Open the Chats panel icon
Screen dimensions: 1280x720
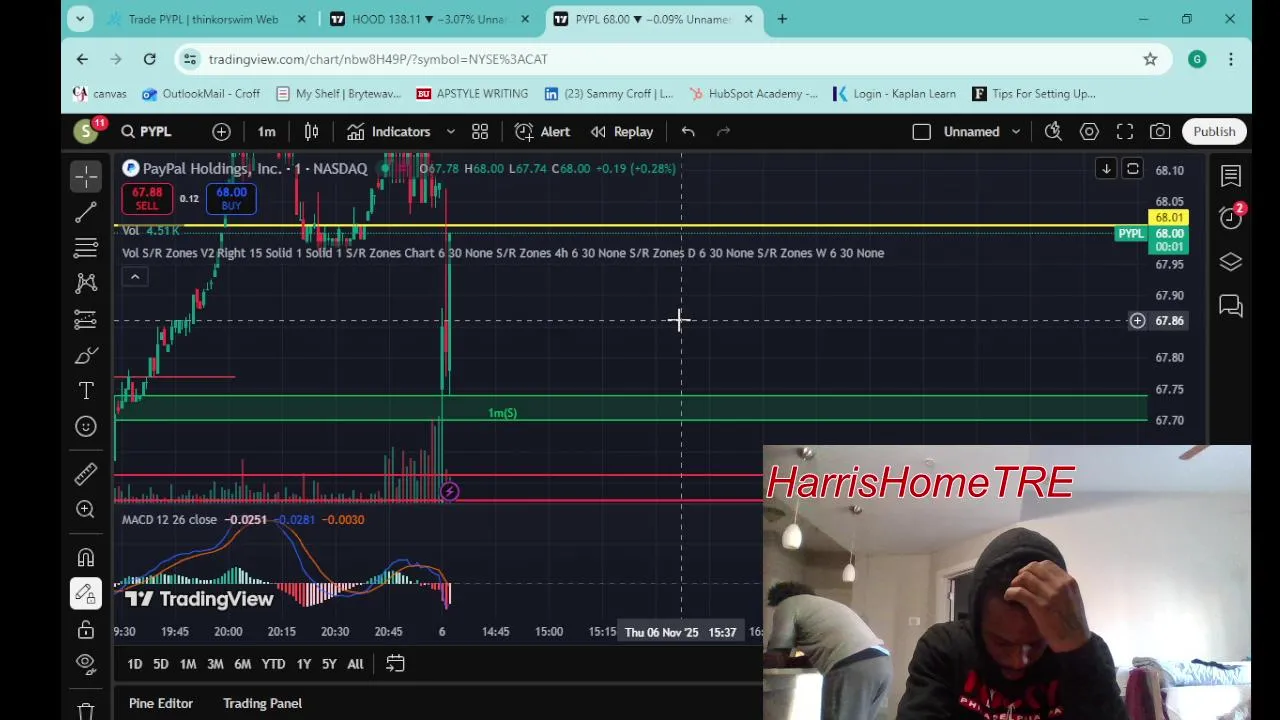click(1231, 305)
